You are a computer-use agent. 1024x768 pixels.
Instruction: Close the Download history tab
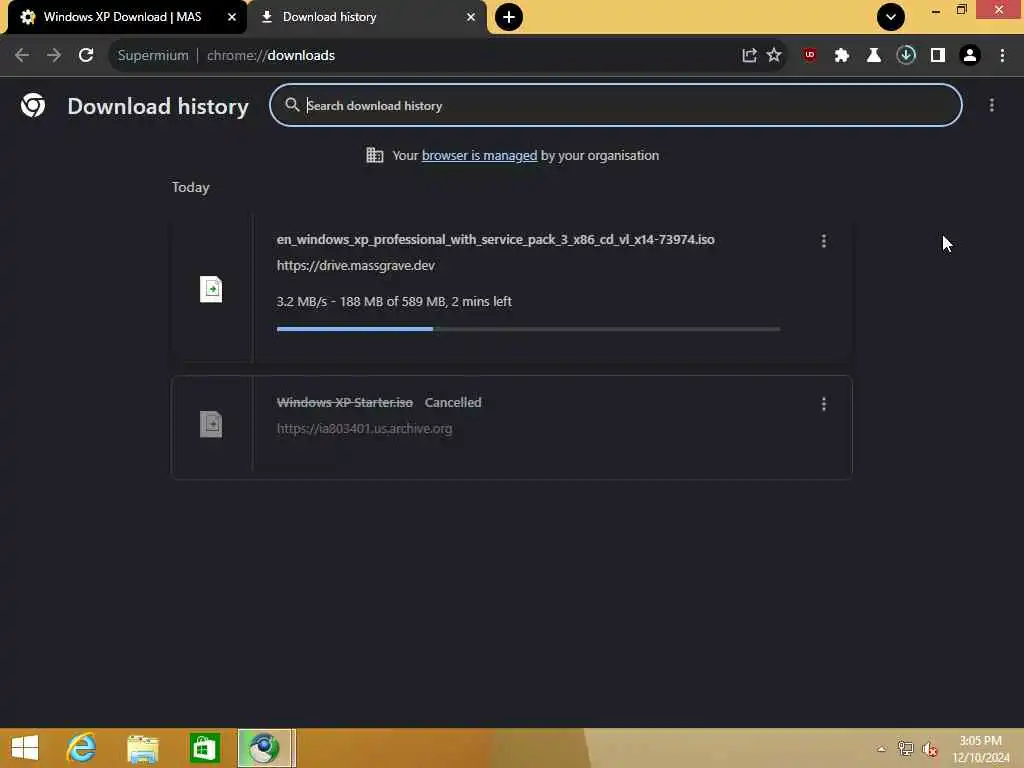pyautogui.click(x=471, y=17)
